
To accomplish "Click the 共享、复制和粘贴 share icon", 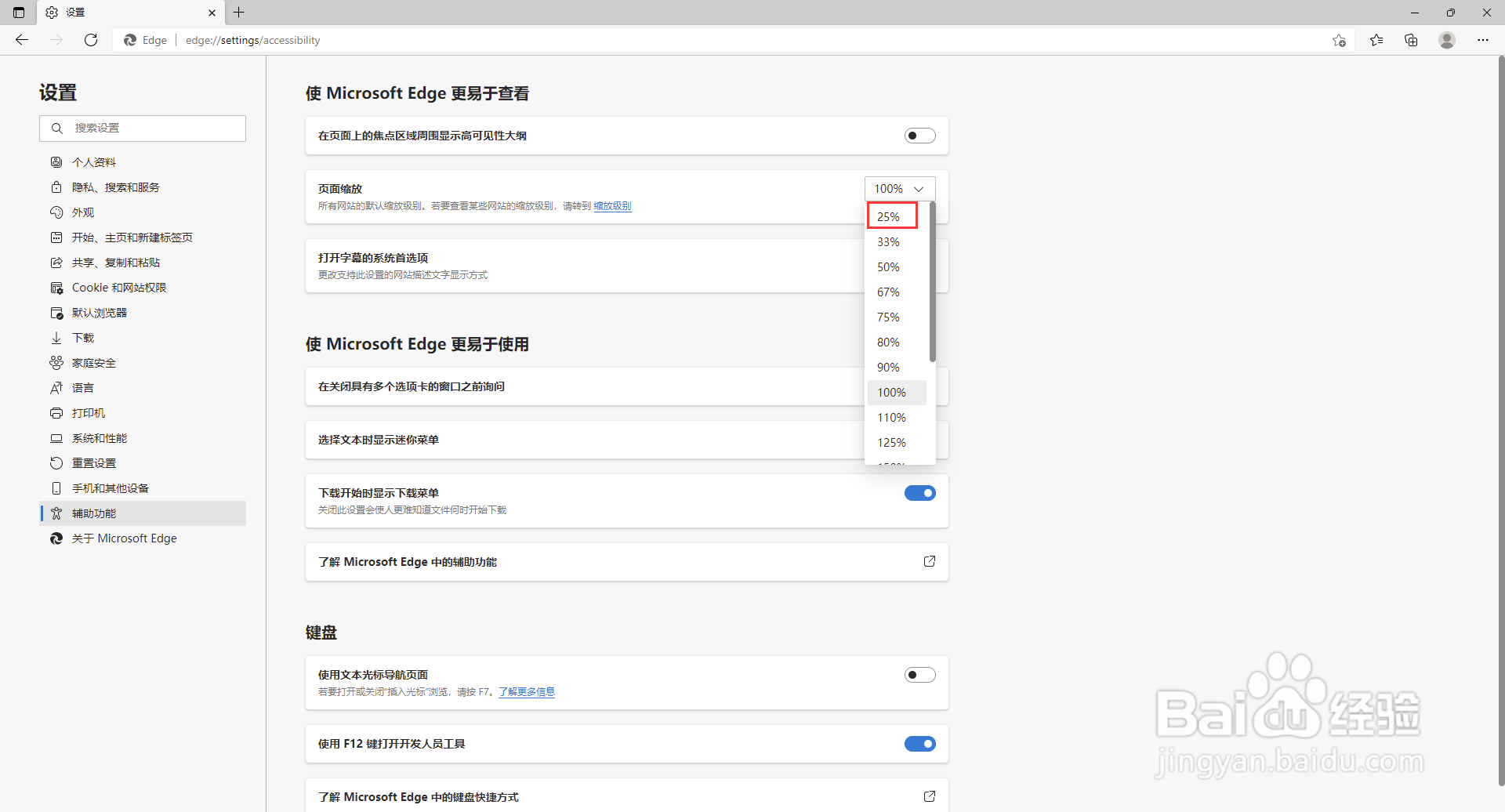I will pos(56,263).
